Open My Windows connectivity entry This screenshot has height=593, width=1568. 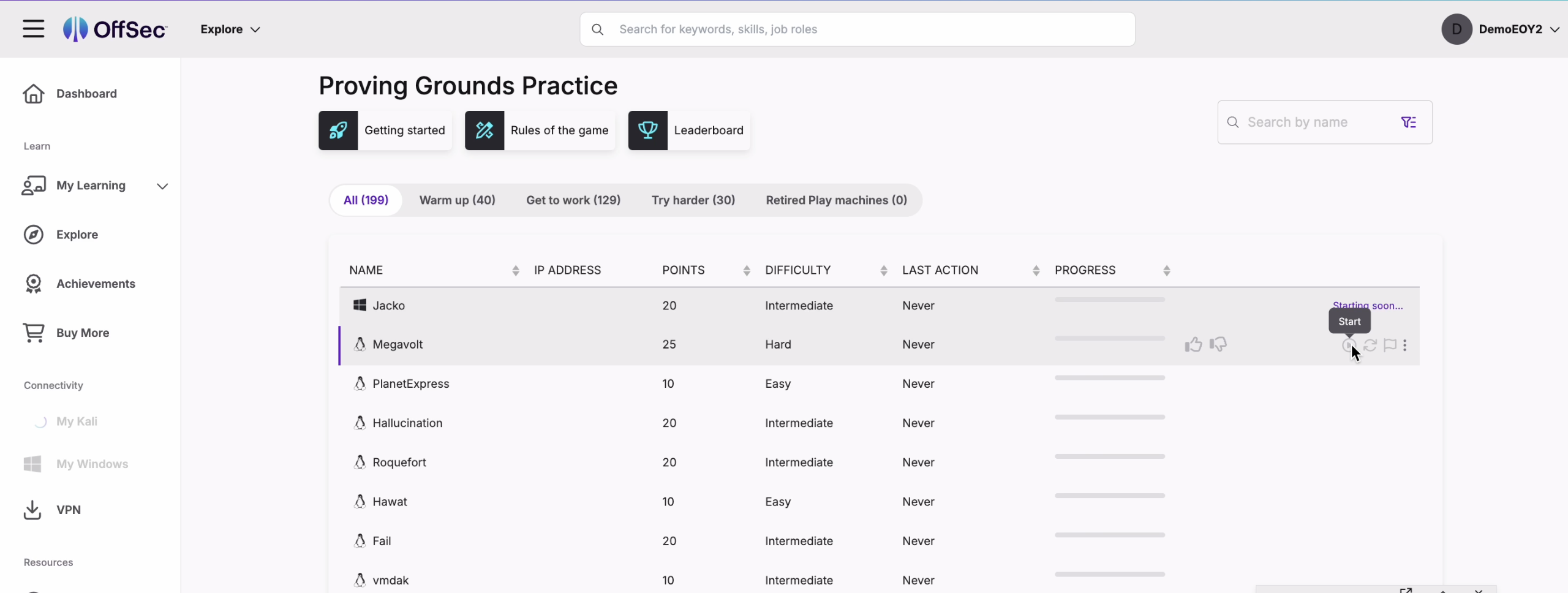[92, 464]
